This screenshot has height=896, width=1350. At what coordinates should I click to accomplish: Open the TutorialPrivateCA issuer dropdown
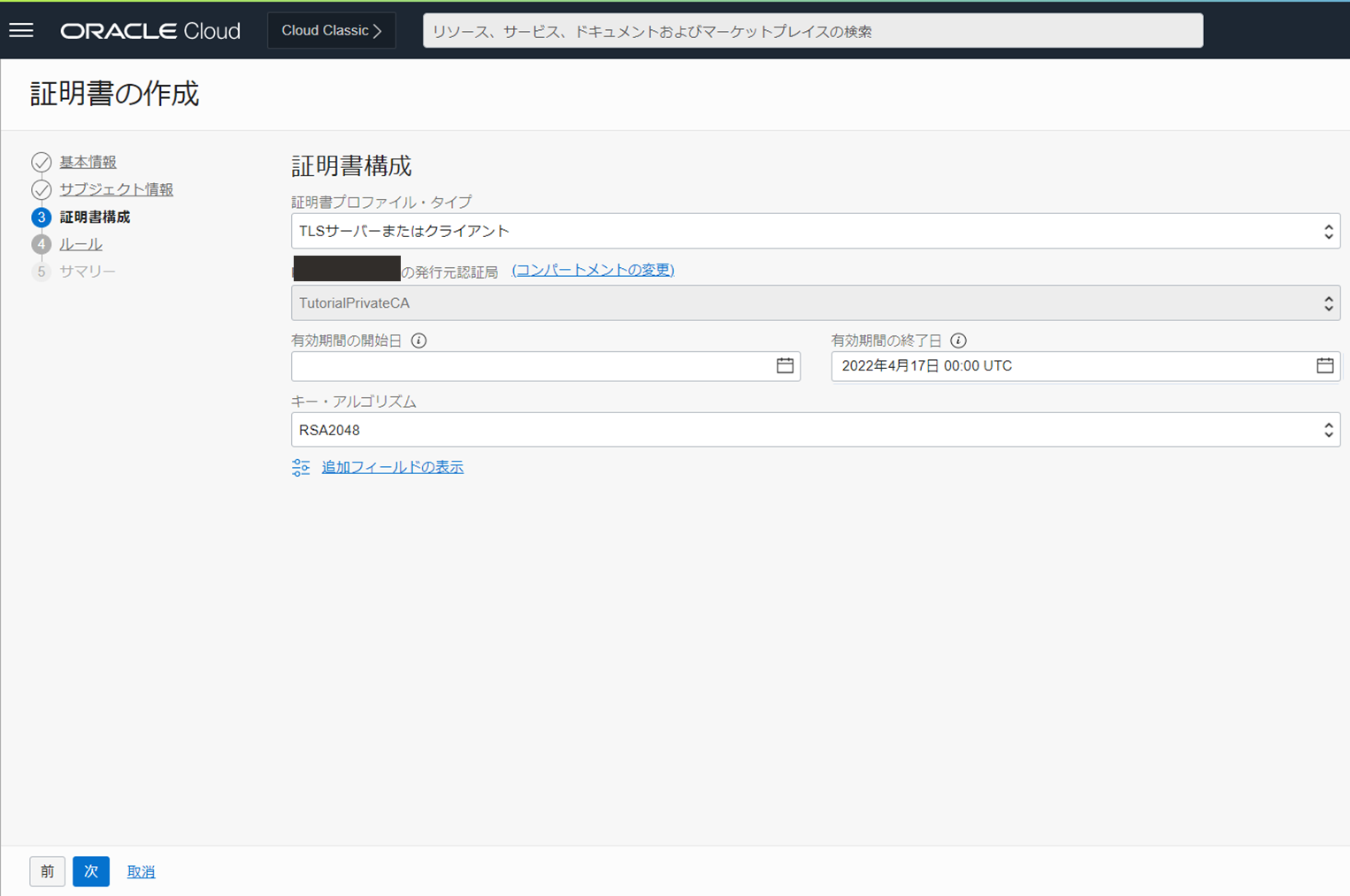[x=815, y=303]
